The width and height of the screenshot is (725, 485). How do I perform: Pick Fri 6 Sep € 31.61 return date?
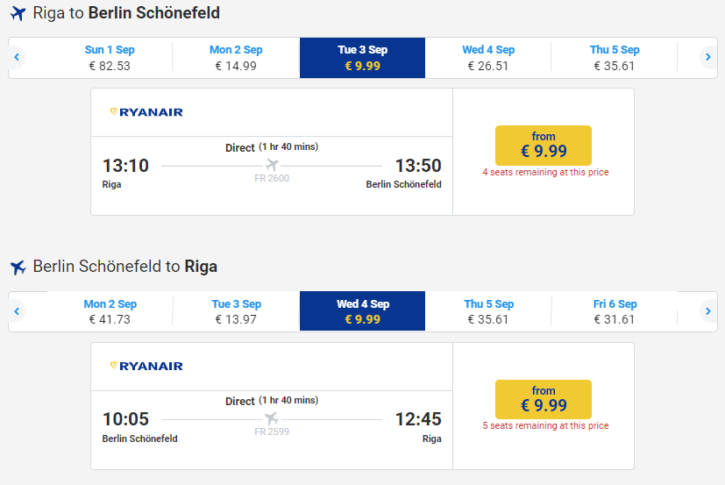pyautogui.click(x=614, y=311)
